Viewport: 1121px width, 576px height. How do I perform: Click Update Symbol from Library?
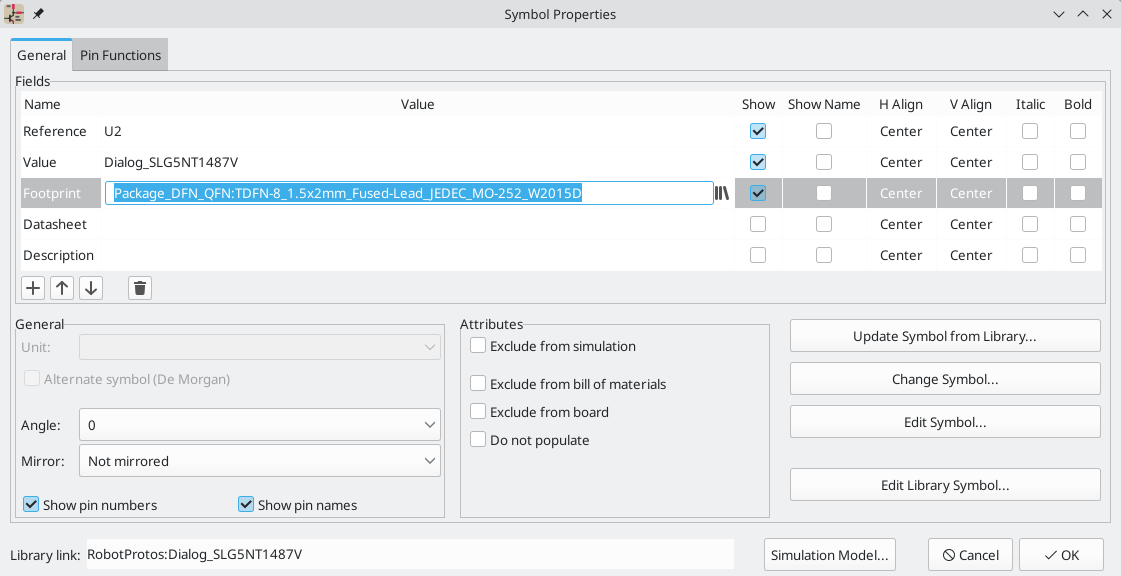coord(944,336)
